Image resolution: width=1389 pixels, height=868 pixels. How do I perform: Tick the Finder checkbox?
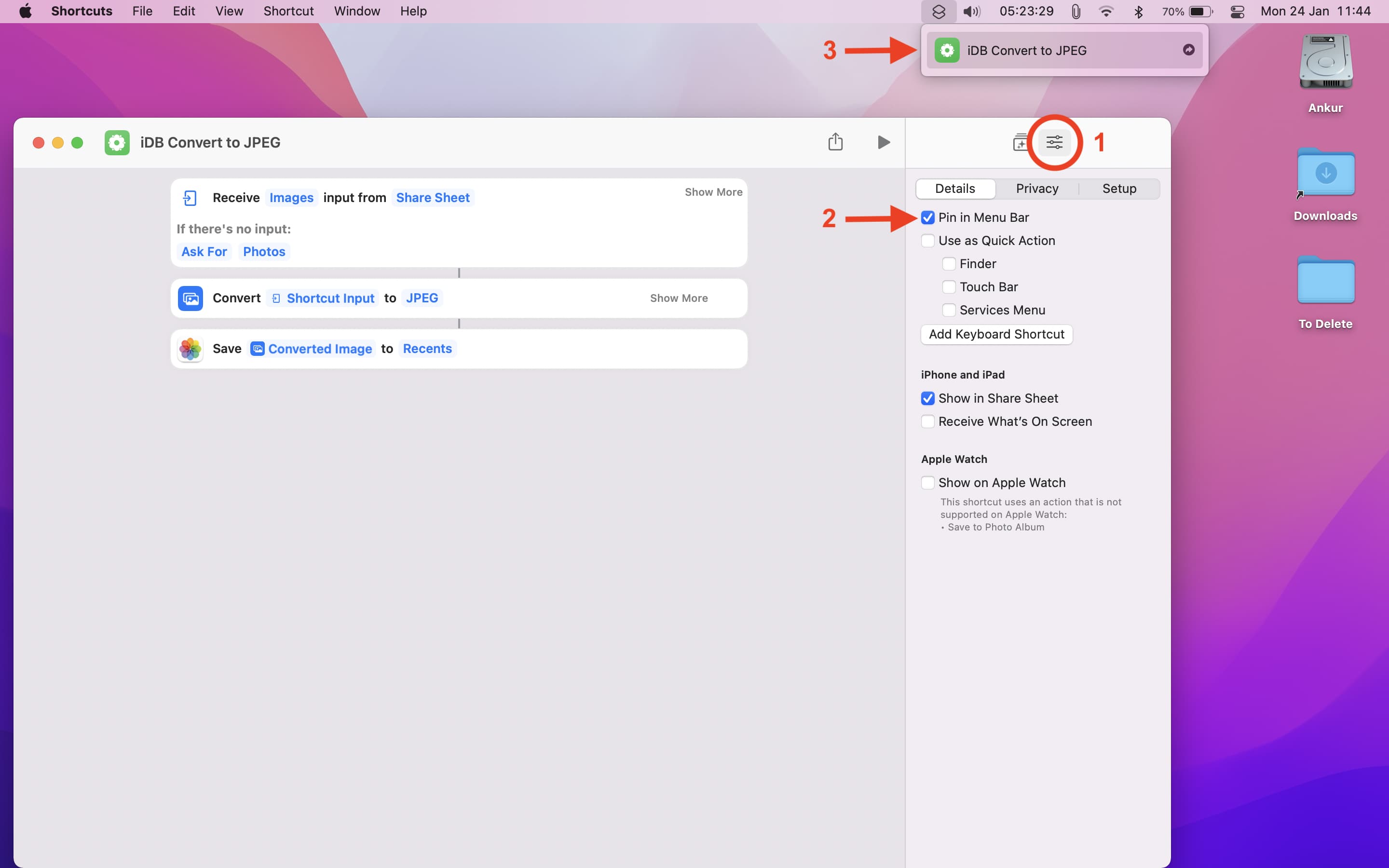(x=949, y=263)
